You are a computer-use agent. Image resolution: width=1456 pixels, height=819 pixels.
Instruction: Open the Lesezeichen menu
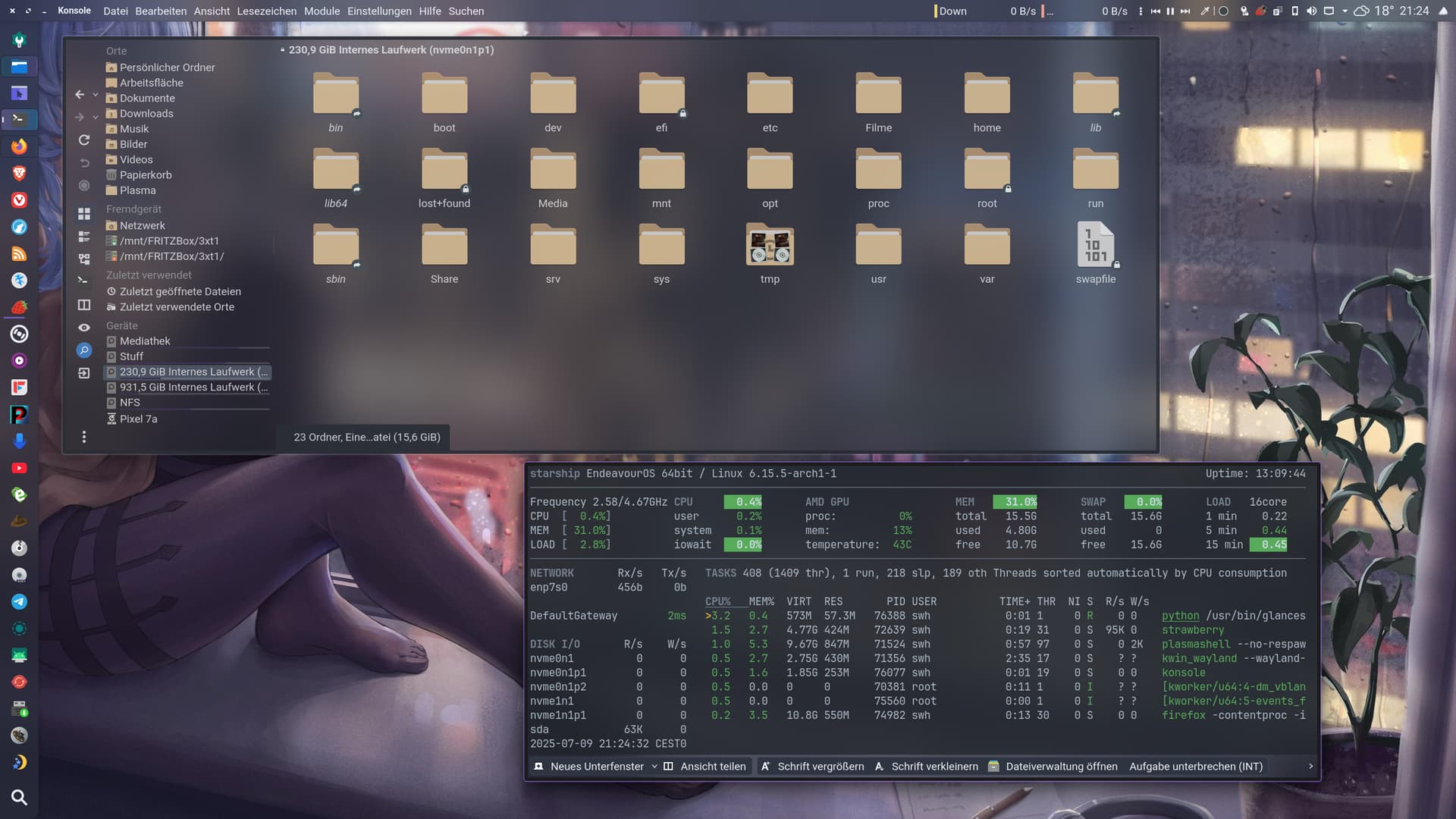266,11
